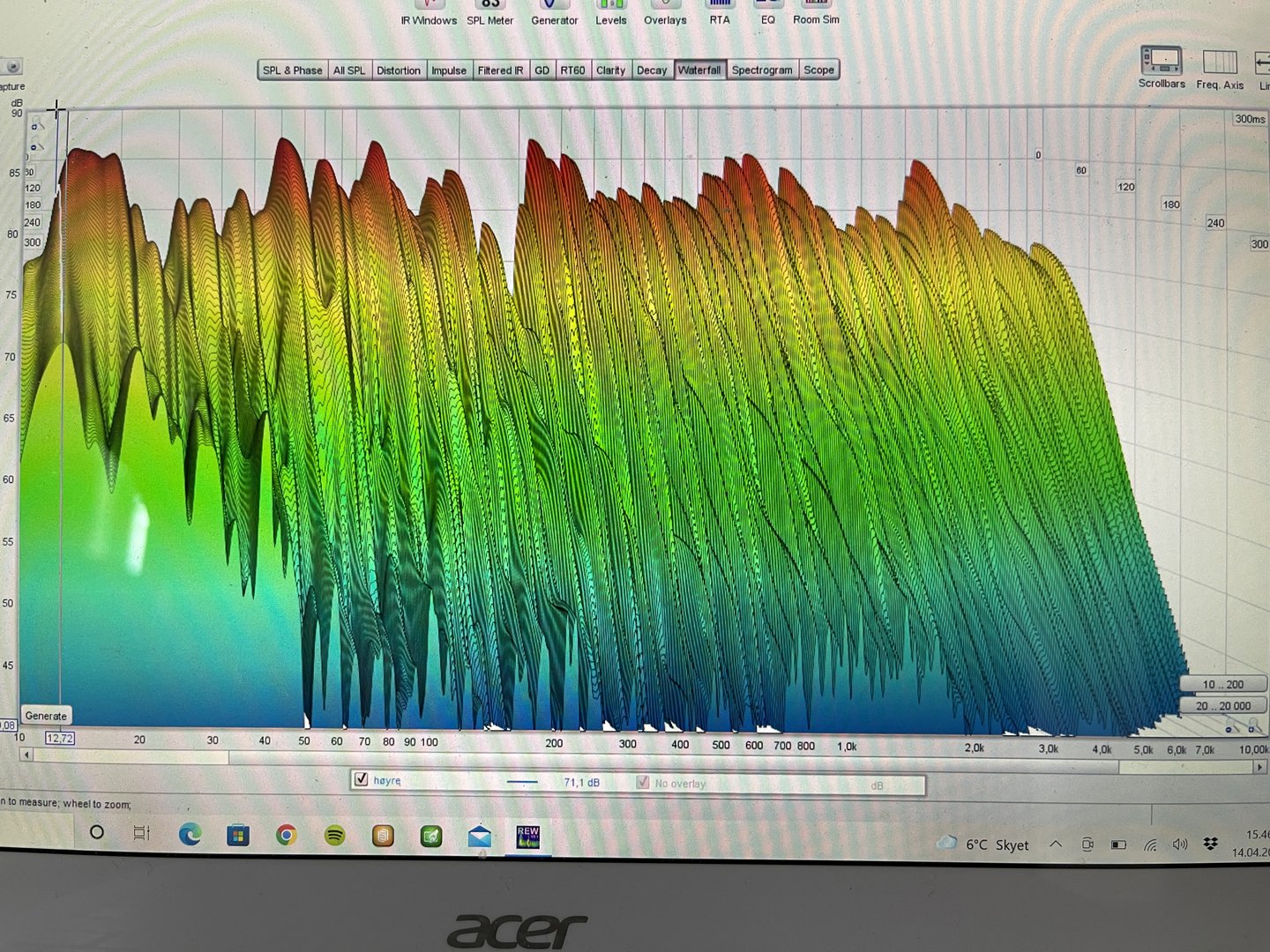
Task: Open the signal Generator
Action: click(x=554, y=13)
